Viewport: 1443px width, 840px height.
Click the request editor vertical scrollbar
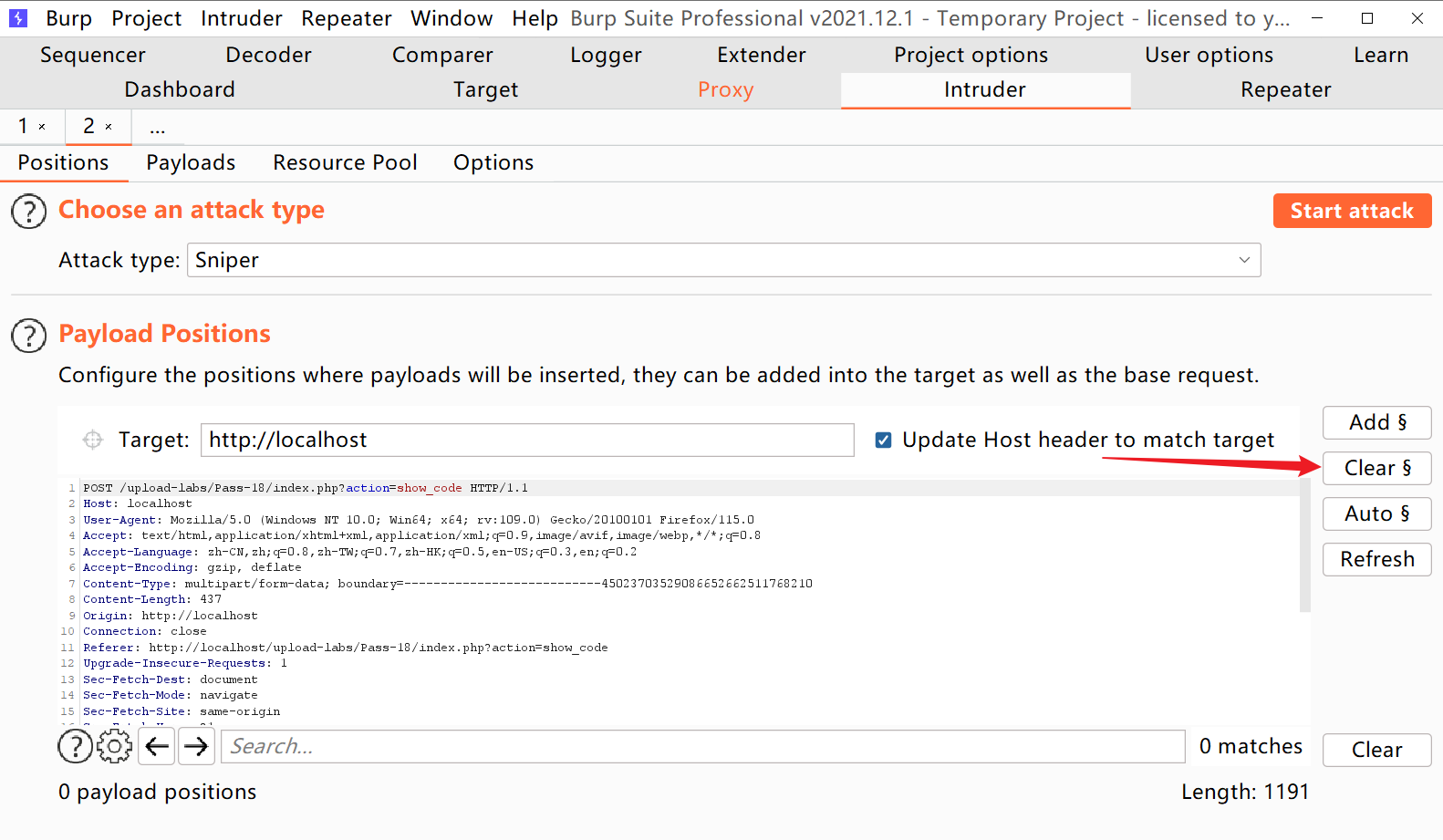(x=1305, y=545)
